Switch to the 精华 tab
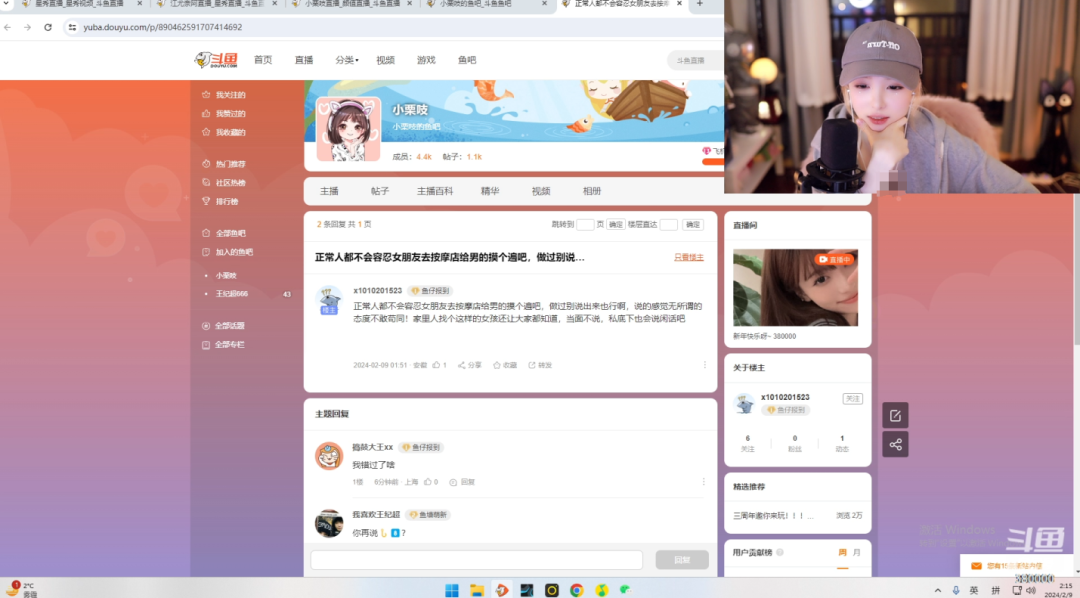 [x=490, y=192]
